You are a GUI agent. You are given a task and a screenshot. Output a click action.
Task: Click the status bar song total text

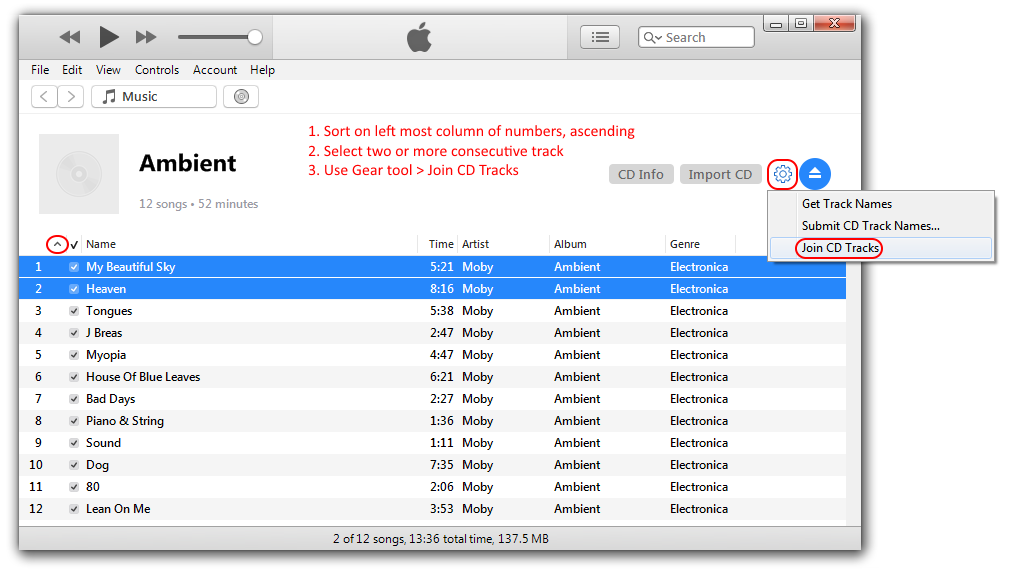tap(441, 539)
